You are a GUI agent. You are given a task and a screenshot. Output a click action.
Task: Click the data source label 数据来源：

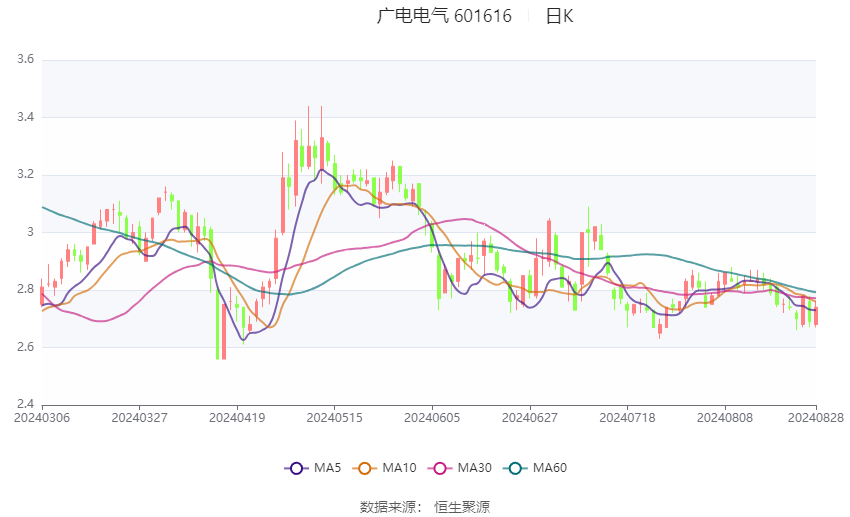(390, 507)
